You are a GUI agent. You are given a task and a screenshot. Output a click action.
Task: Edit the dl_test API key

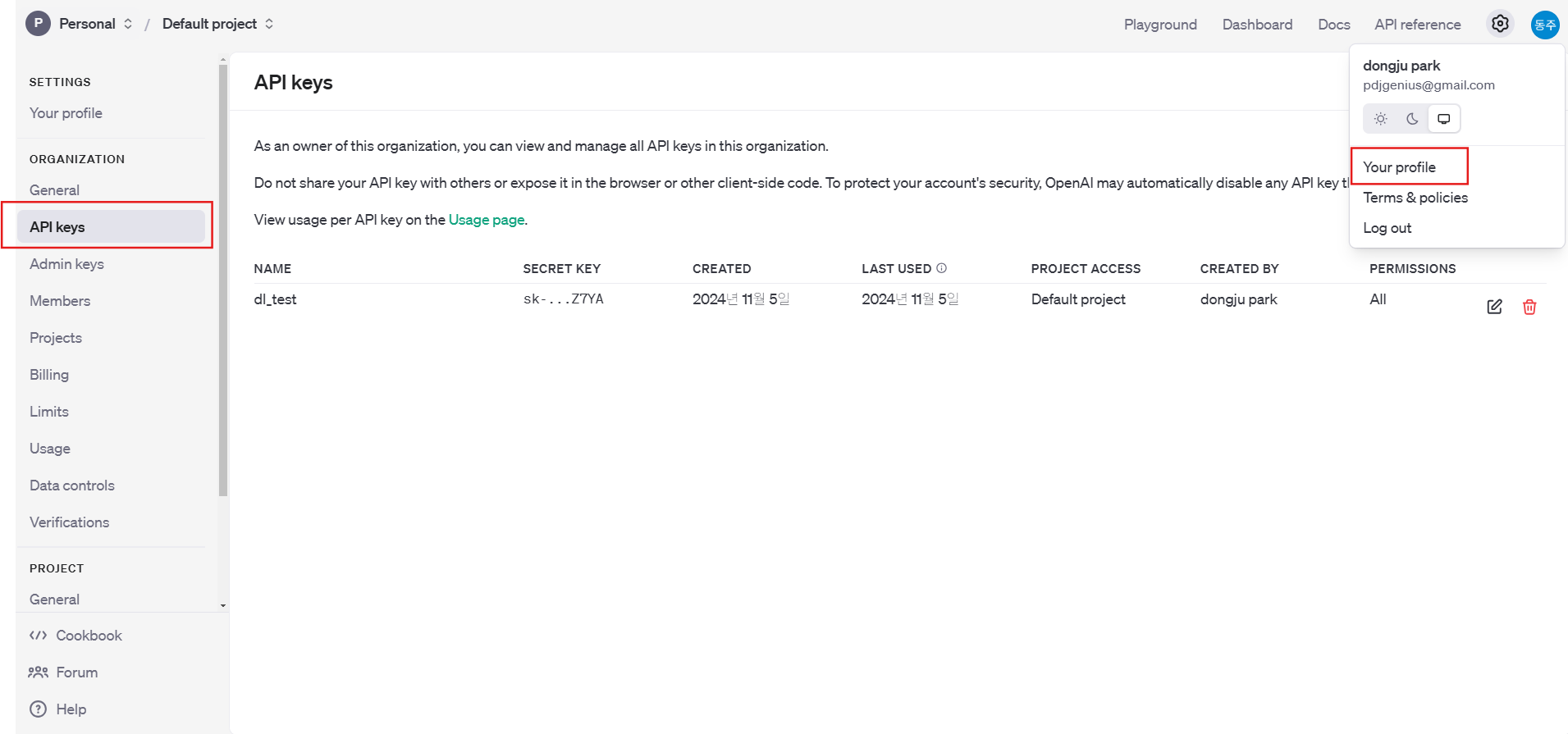point(1494,307)
